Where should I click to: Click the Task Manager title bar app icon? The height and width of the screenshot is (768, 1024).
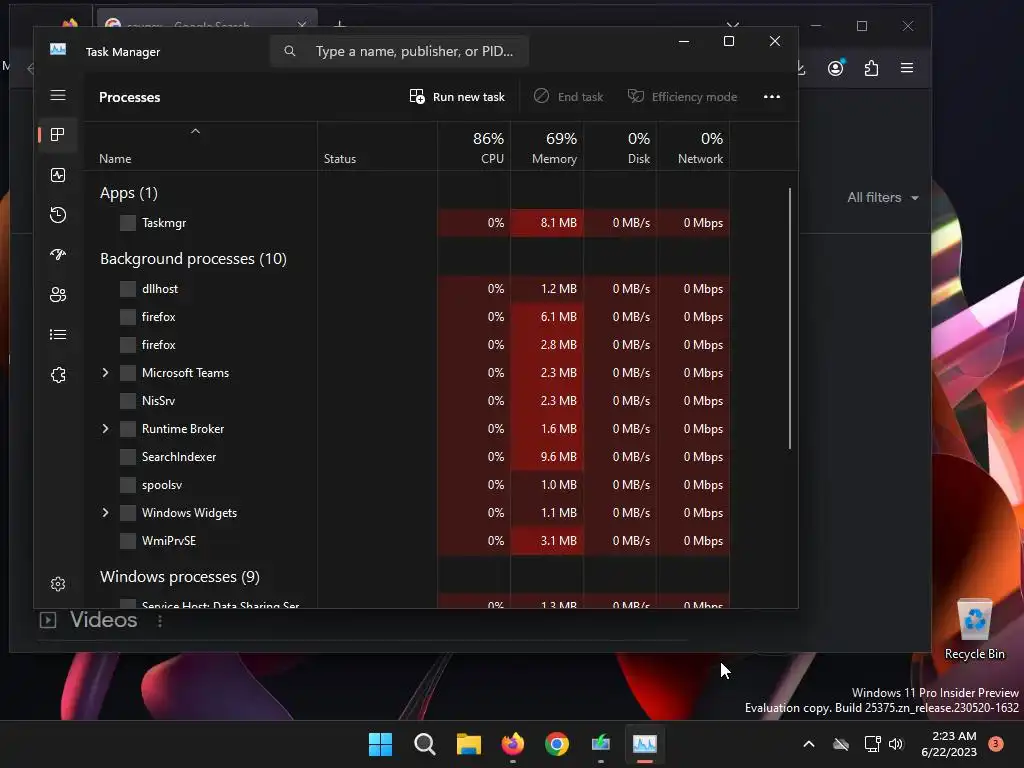tap(58, 50)
